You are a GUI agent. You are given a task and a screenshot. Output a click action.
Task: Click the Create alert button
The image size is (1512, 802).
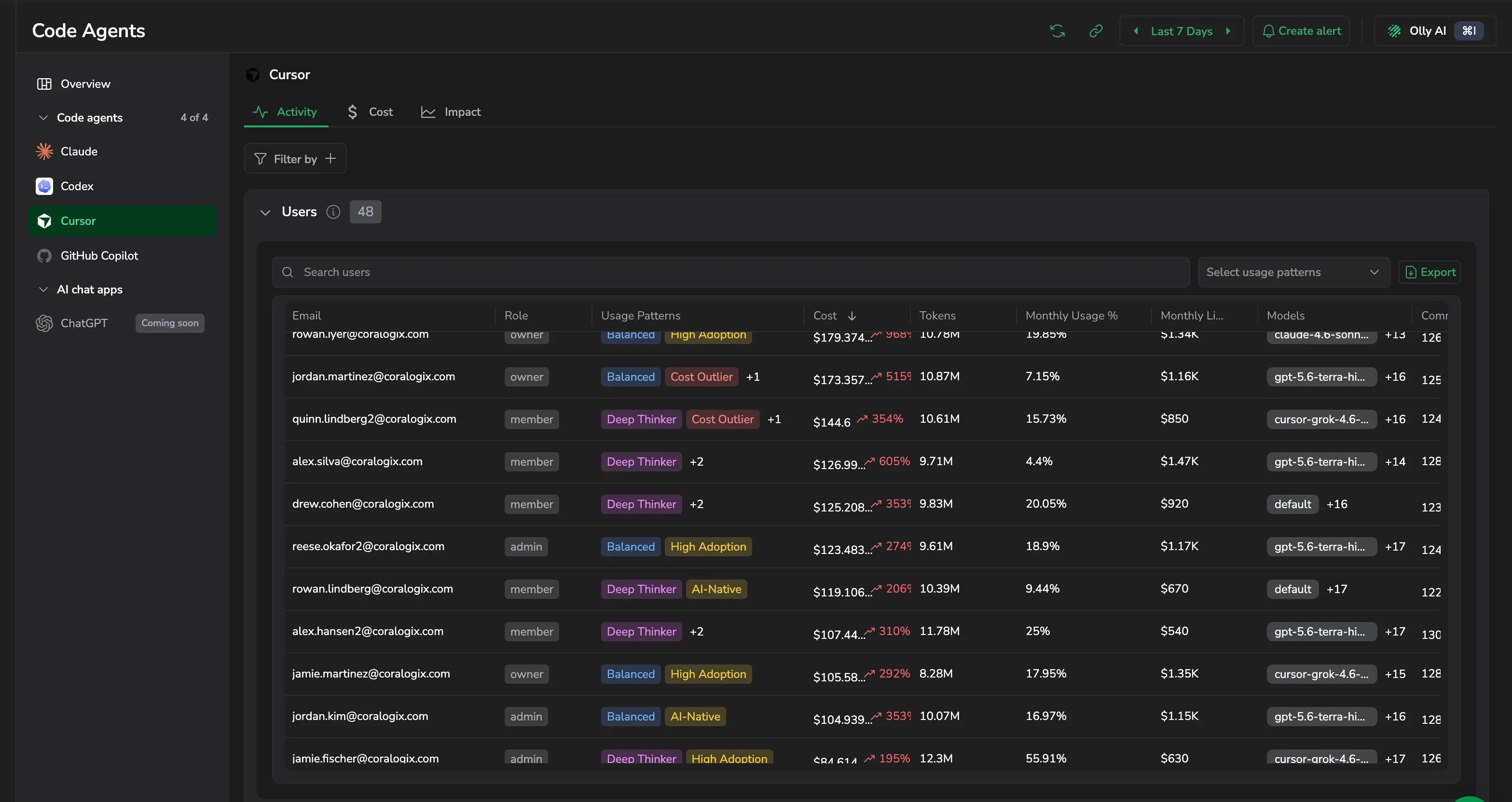pos(1301,31)
